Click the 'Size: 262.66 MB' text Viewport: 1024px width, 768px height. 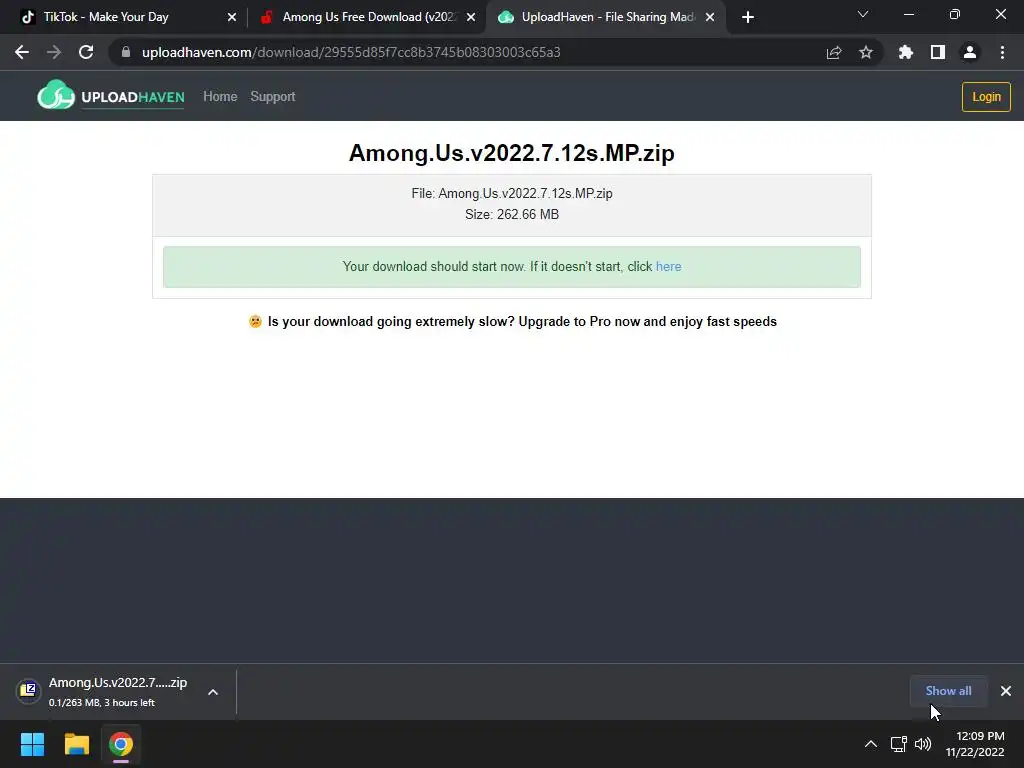pyautogui.click(x=512, y=214)
